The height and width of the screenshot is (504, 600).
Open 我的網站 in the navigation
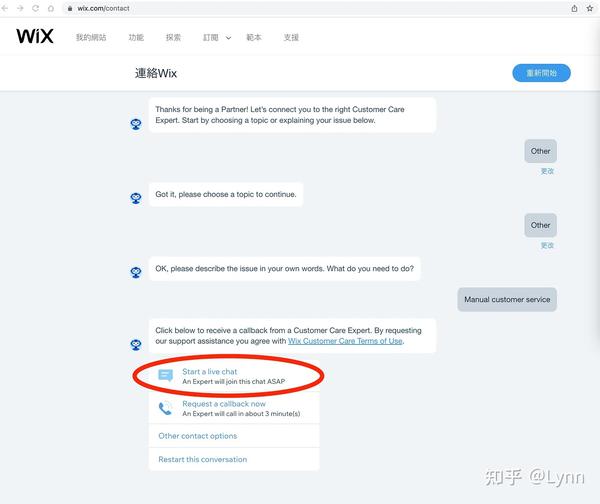pos(91,38)
